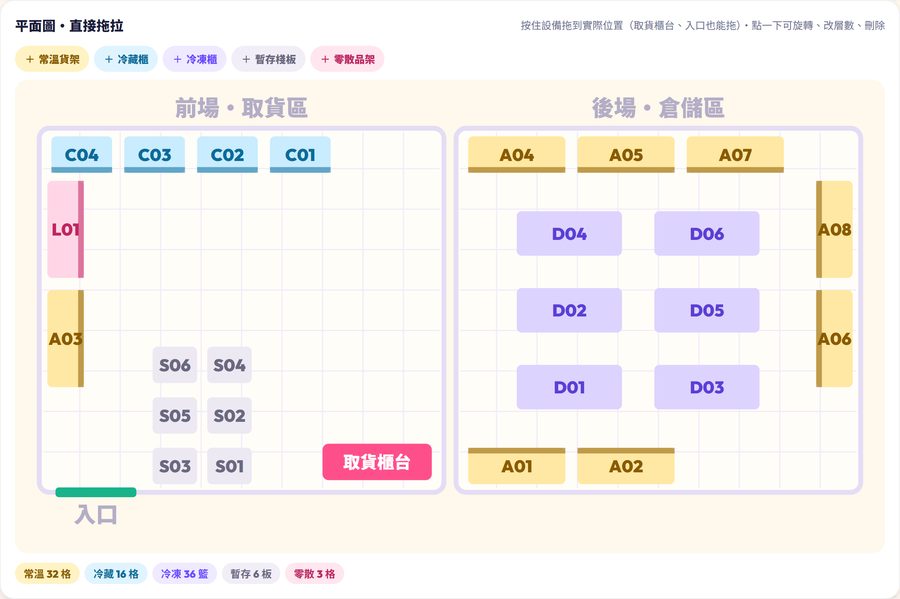Add a 零散品架 rack
900x599 pixels.
click(347, 59)
